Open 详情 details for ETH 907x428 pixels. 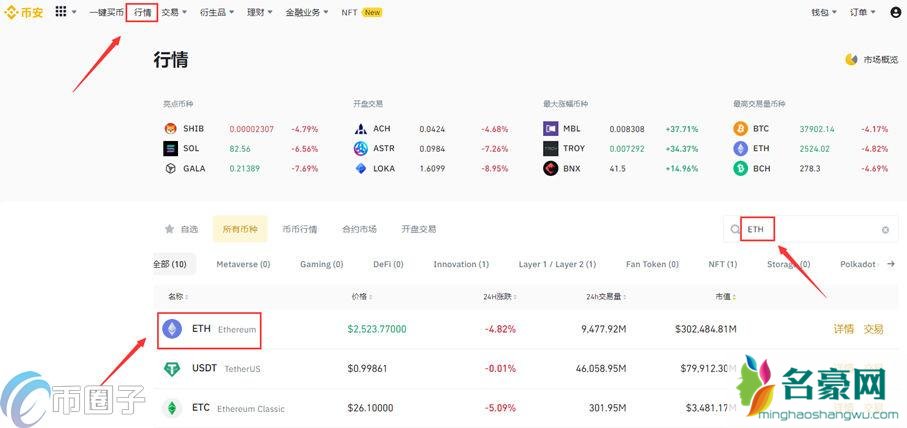click(843, 329)
